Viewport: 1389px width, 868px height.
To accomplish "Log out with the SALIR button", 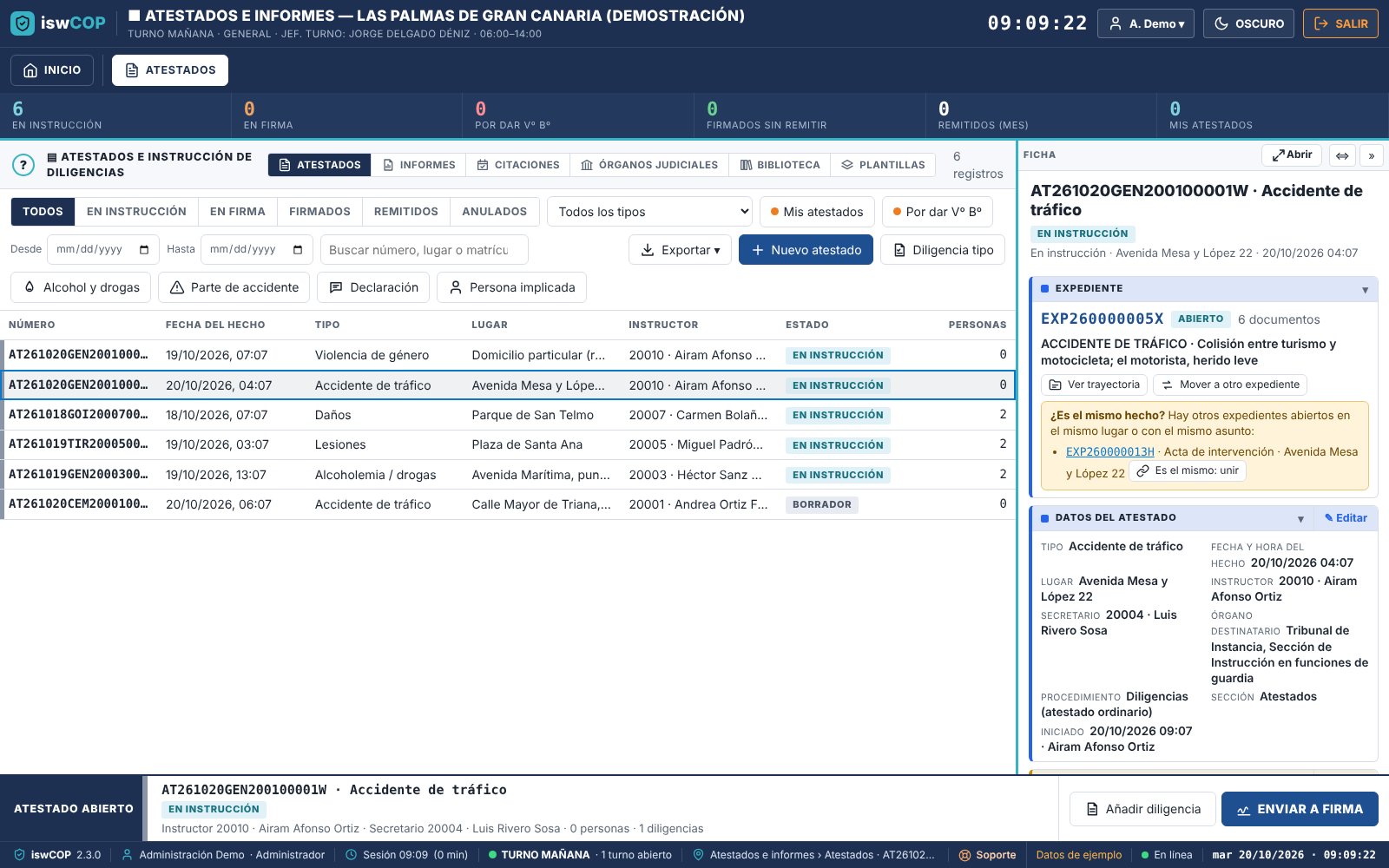I will [1340, 23].
